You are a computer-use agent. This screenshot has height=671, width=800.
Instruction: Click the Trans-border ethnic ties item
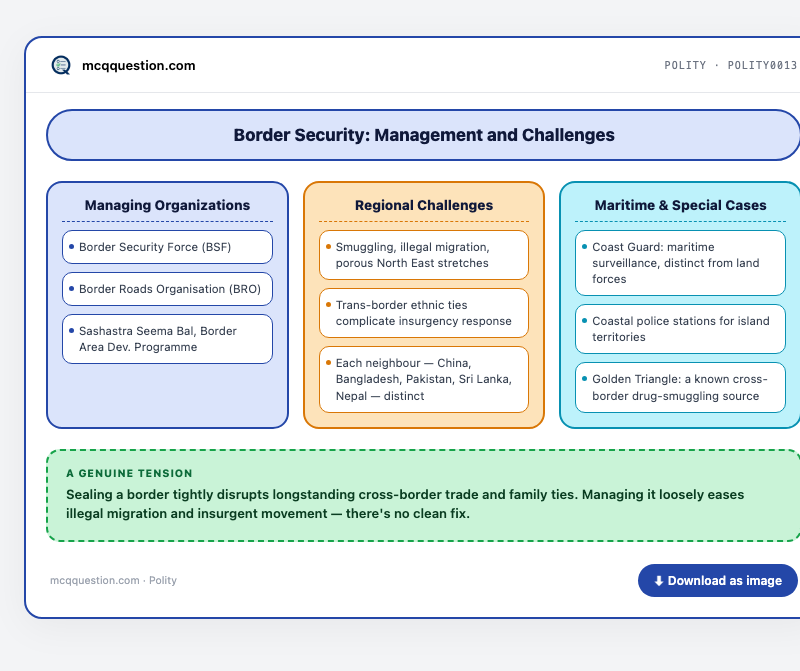pyautogui.click(x=424, y=313)
